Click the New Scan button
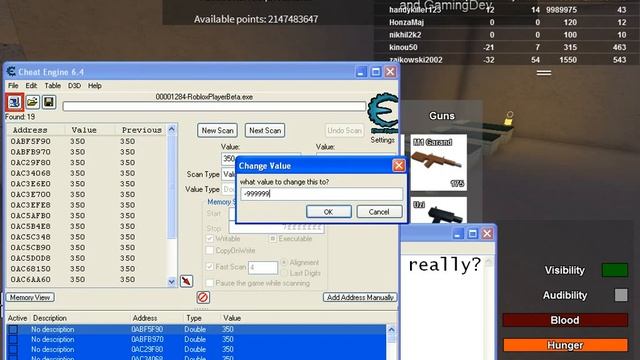This screenshot has width=640, height=360. [x=218, y=131]
